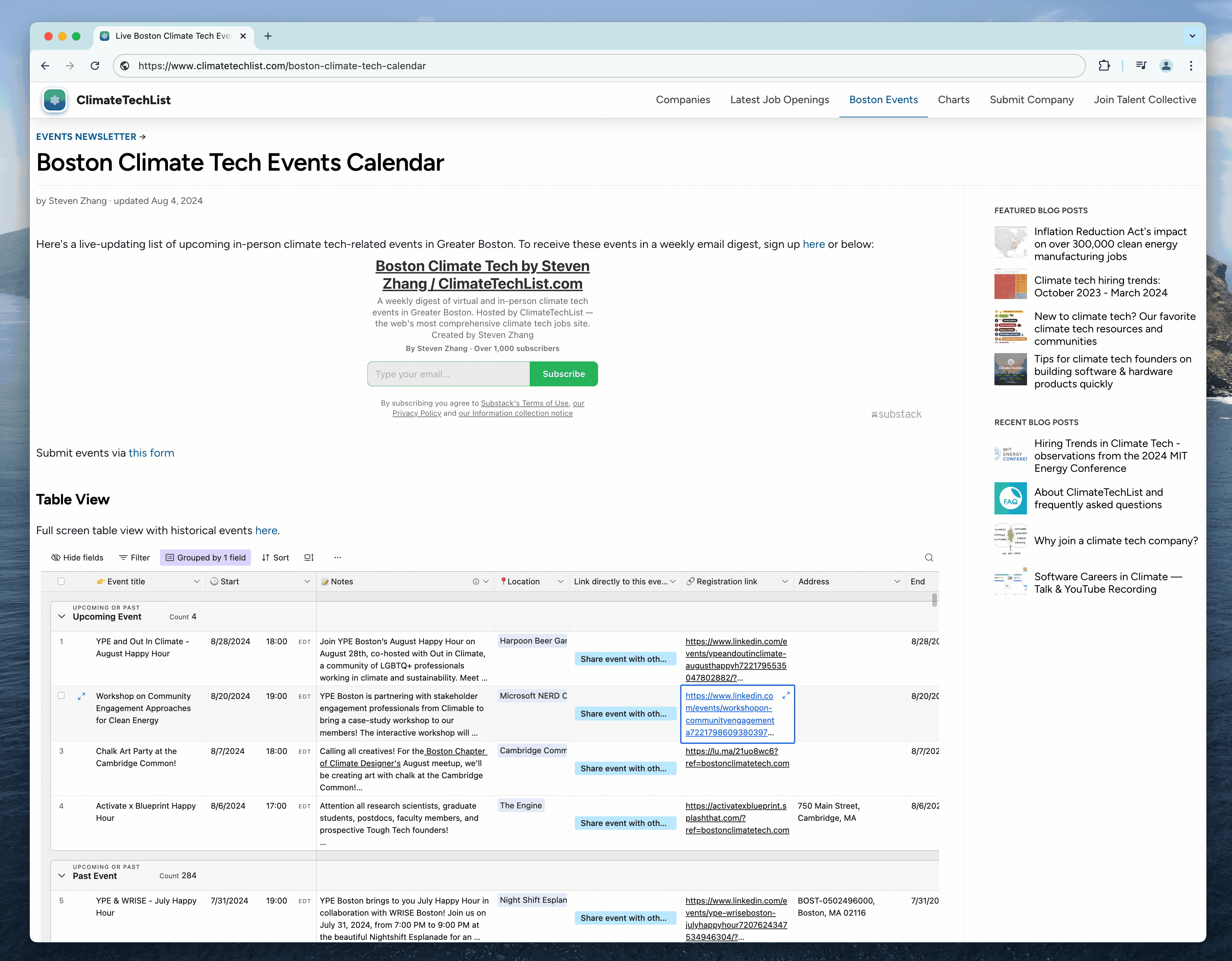Click the browser forward arrow

[69, 66]
